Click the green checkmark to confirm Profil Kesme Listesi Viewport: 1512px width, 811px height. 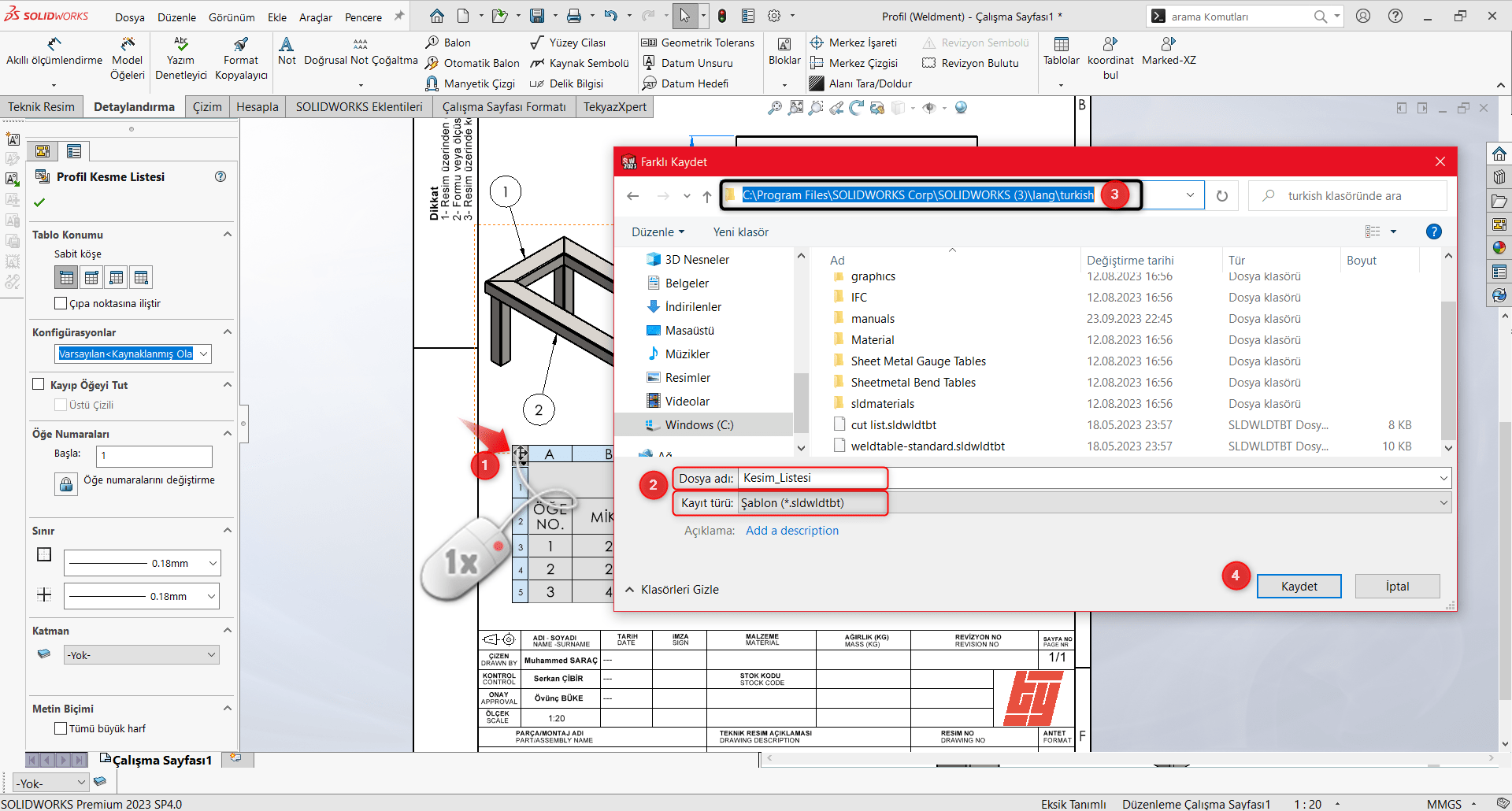(x=39, y=202)
